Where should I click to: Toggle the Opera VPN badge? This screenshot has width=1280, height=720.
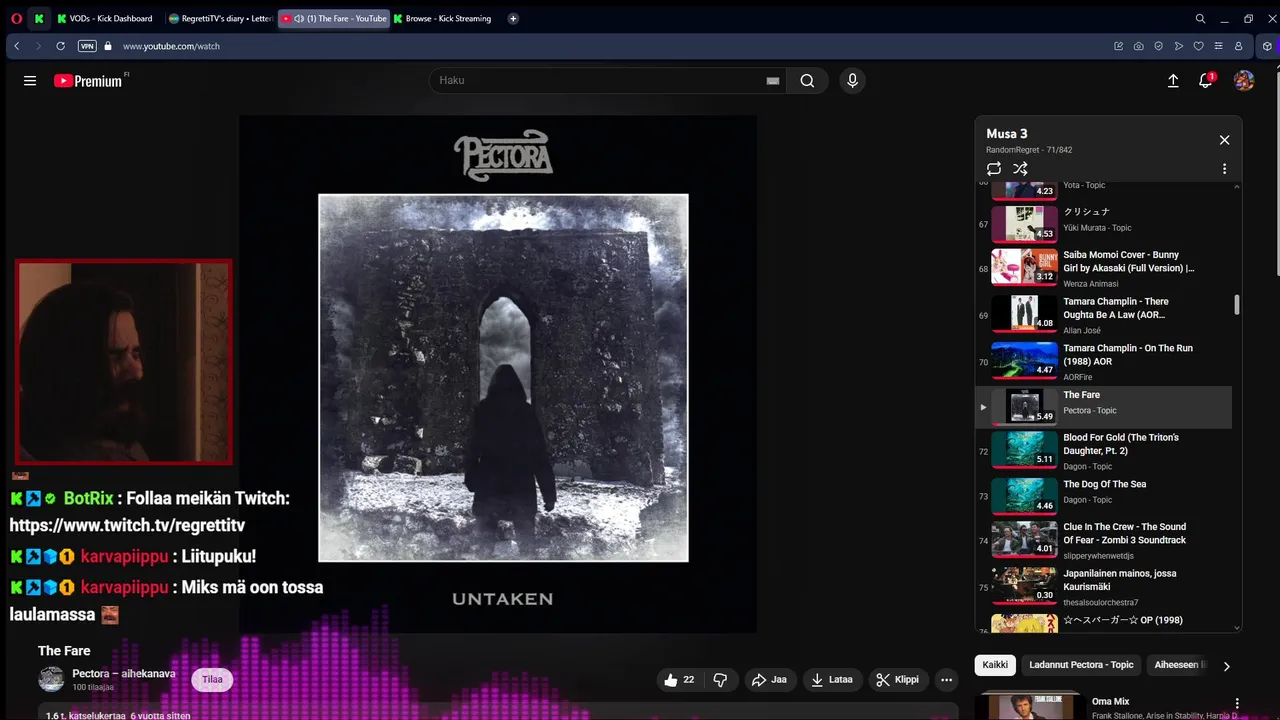click(x=87, y=46)
